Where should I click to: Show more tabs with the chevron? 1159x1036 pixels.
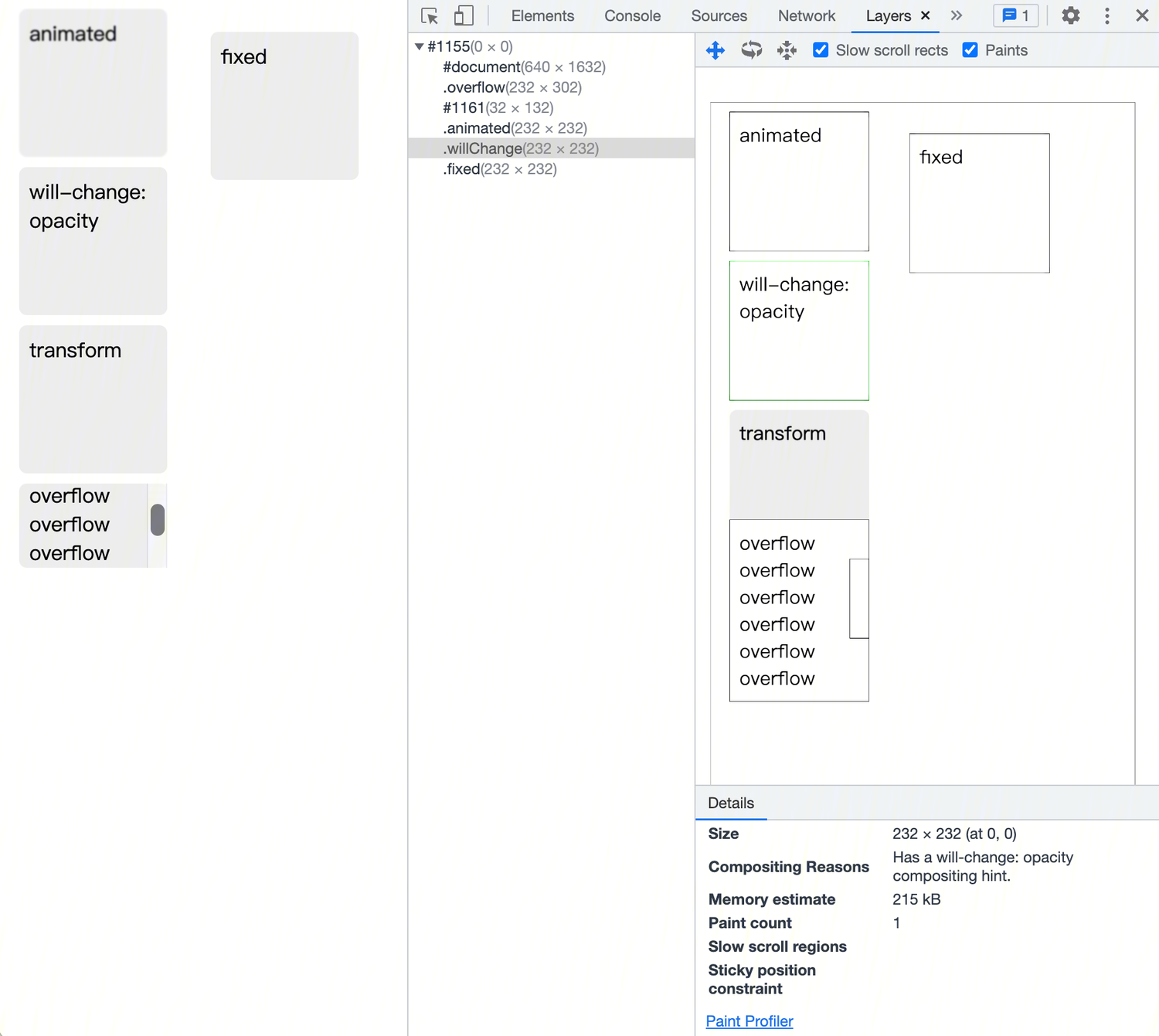click(x=957, y=15)
